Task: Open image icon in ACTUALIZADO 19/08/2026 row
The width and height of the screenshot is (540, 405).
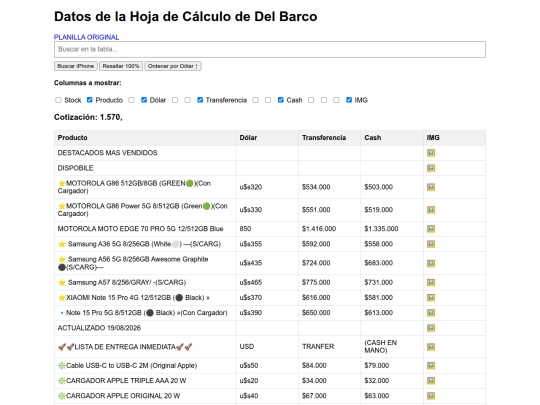Action: click(x=431, y=328)
